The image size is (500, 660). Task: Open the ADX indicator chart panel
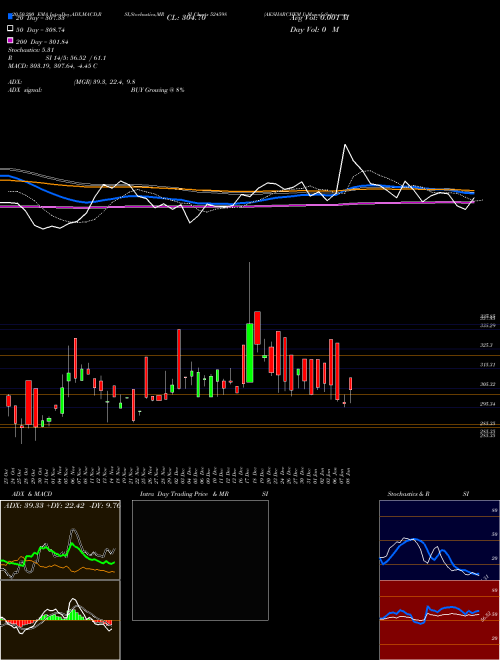coord(60,540)
